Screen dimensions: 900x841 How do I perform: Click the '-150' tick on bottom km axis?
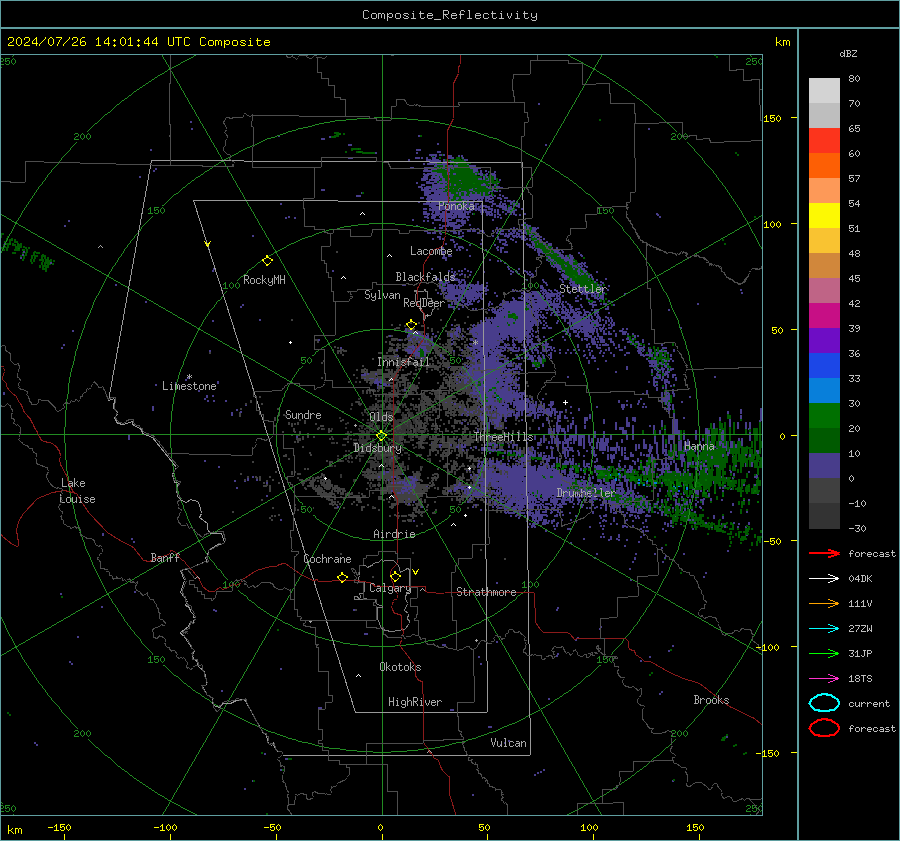[59, 827]
